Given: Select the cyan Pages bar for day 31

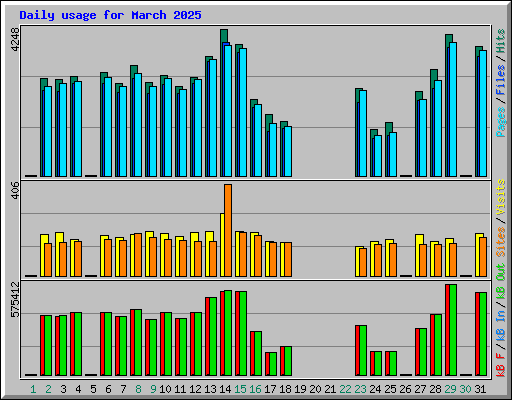Looking at the screenshot, I should click(483, 113).
